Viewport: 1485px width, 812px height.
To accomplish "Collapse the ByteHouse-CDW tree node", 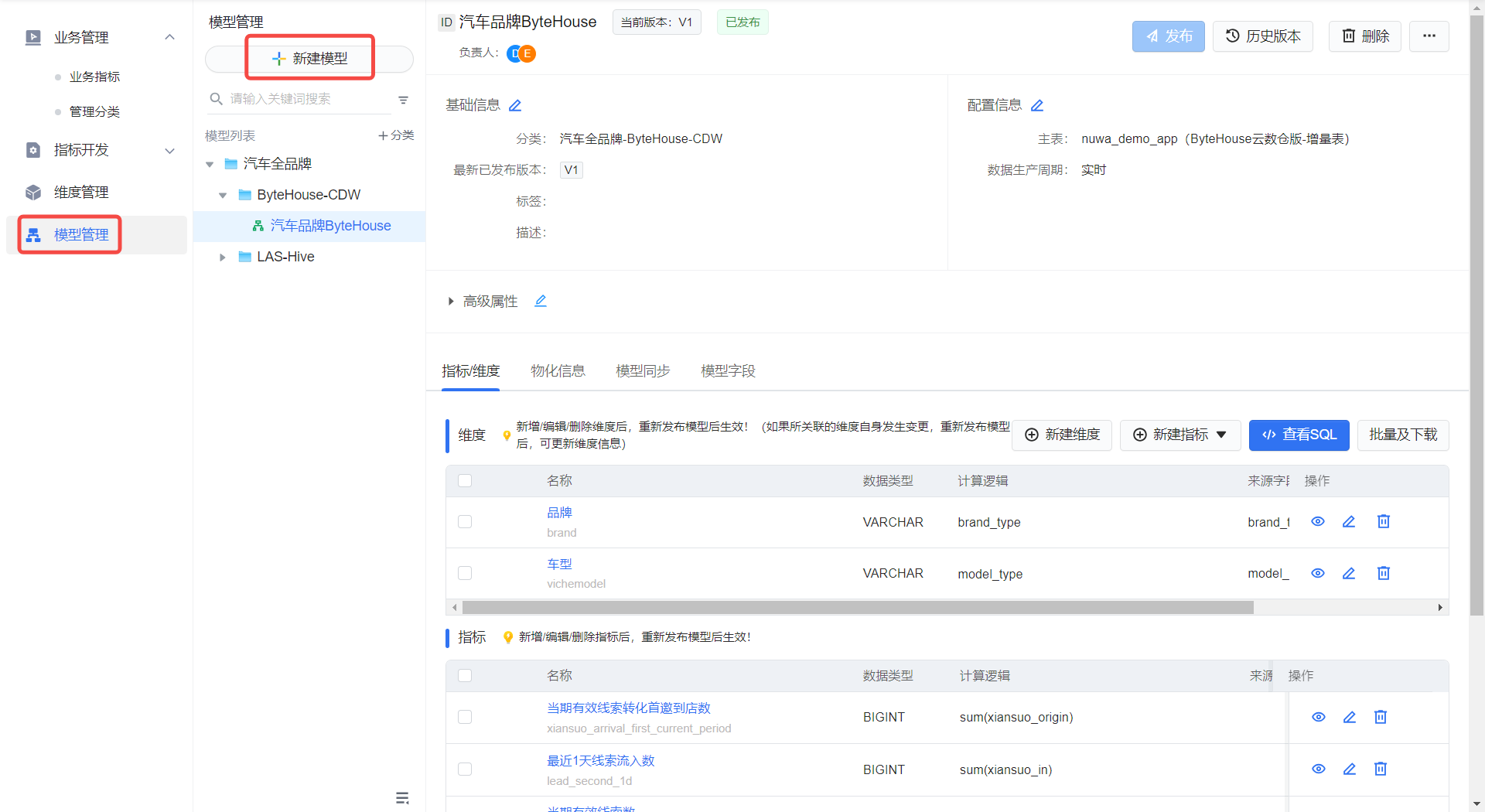I will [x=223, y=196].
